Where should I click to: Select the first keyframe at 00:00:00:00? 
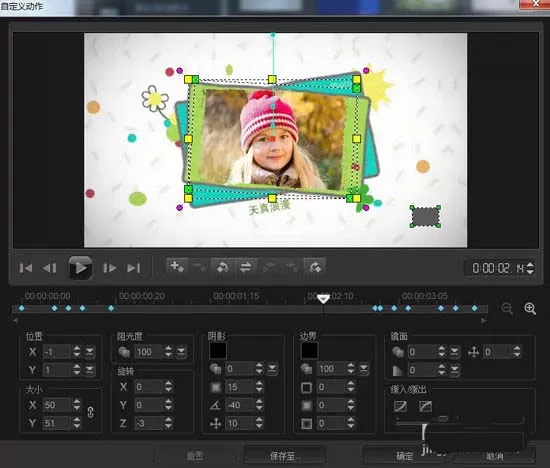click(x=21, y=308)
